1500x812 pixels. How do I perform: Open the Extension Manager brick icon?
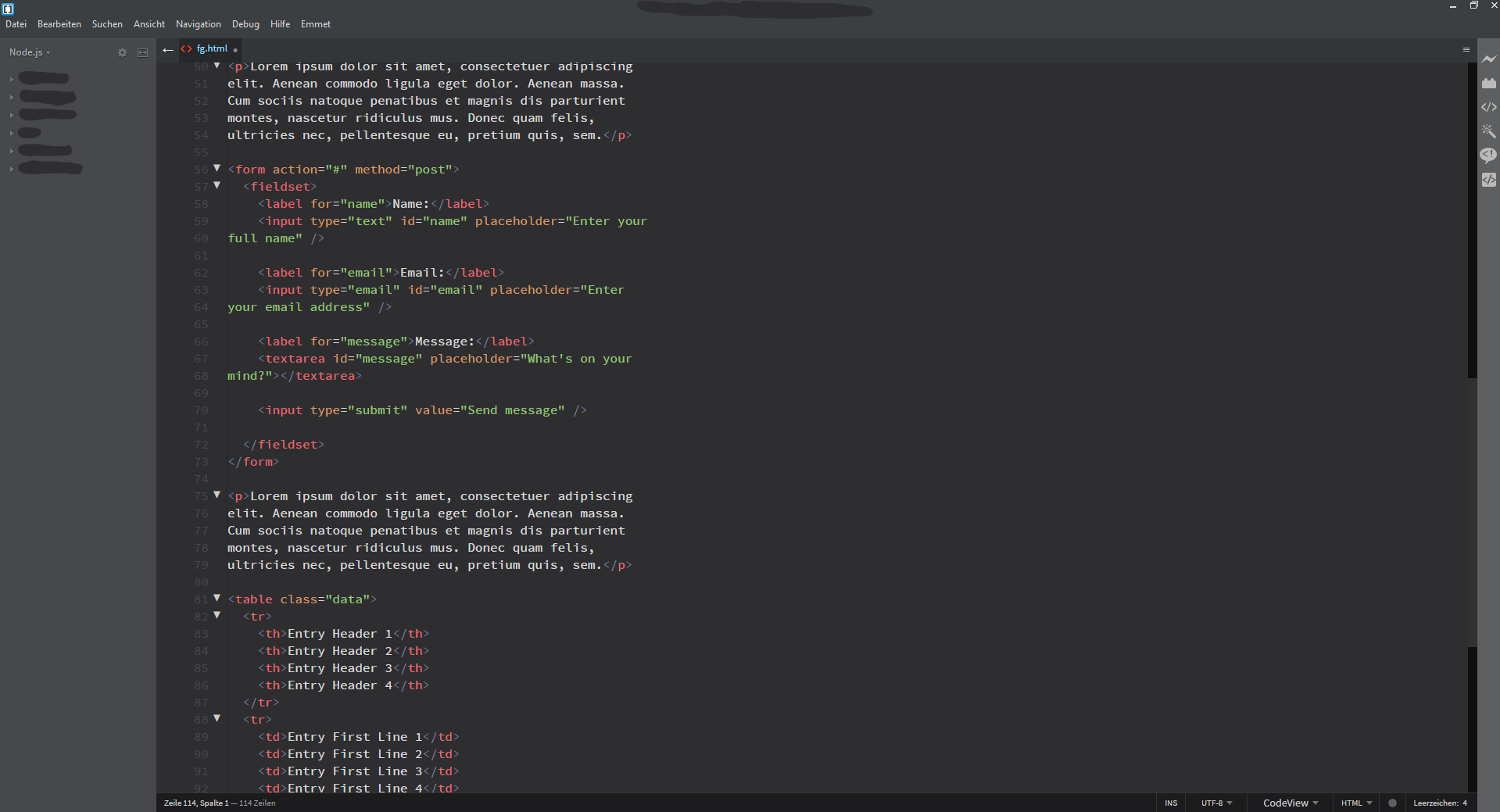[x=1488, y=83]
